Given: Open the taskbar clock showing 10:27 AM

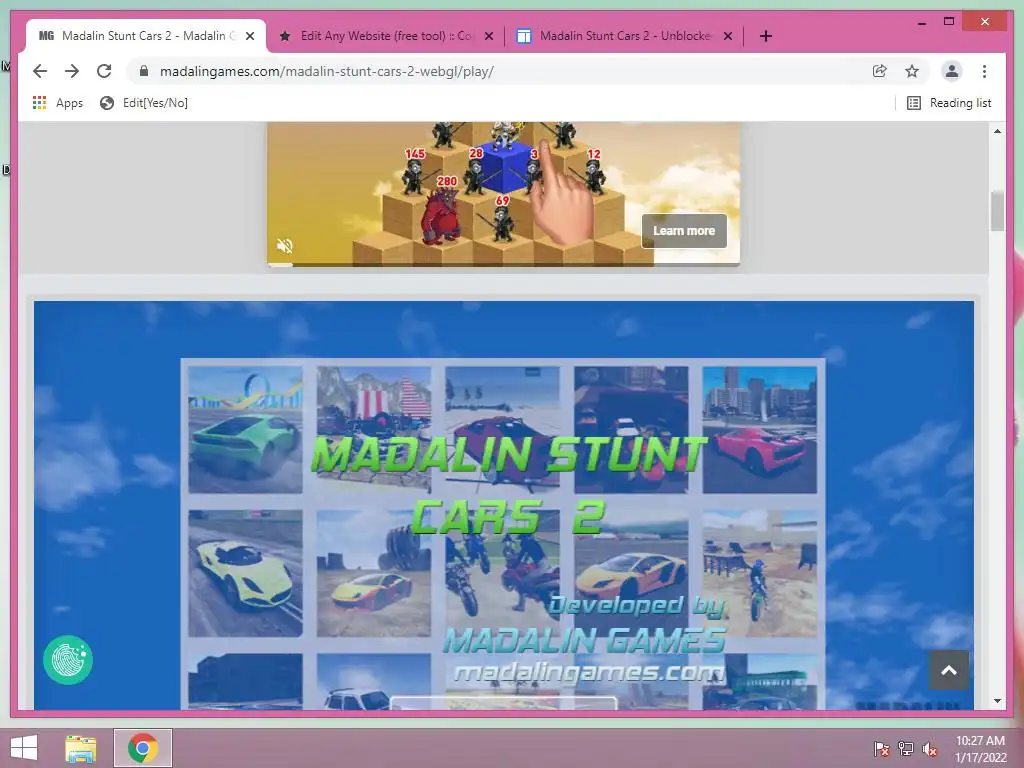Looking at the screenshot, I should coord(980,749).
